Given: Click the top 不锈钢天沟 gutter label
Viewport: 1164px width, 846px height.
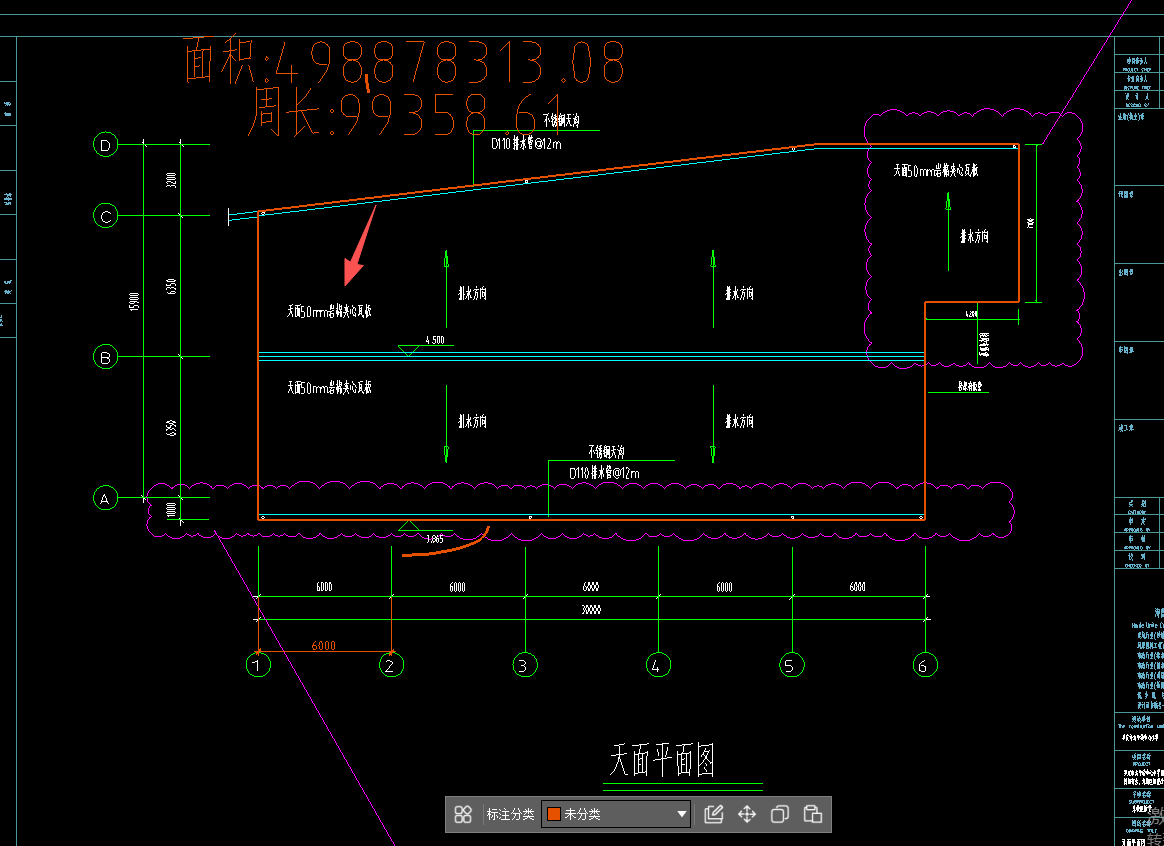Looking at the screenshot, I should click(561, 120).
